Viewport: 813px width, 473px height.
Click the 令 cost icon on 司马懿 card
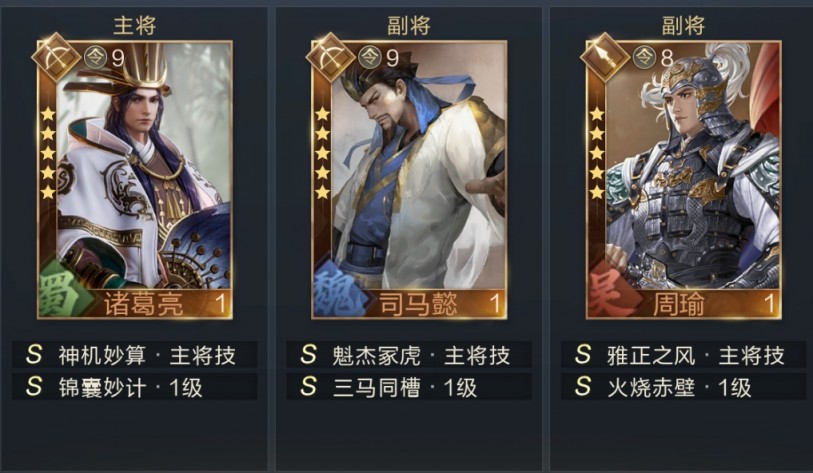point(370,57)
